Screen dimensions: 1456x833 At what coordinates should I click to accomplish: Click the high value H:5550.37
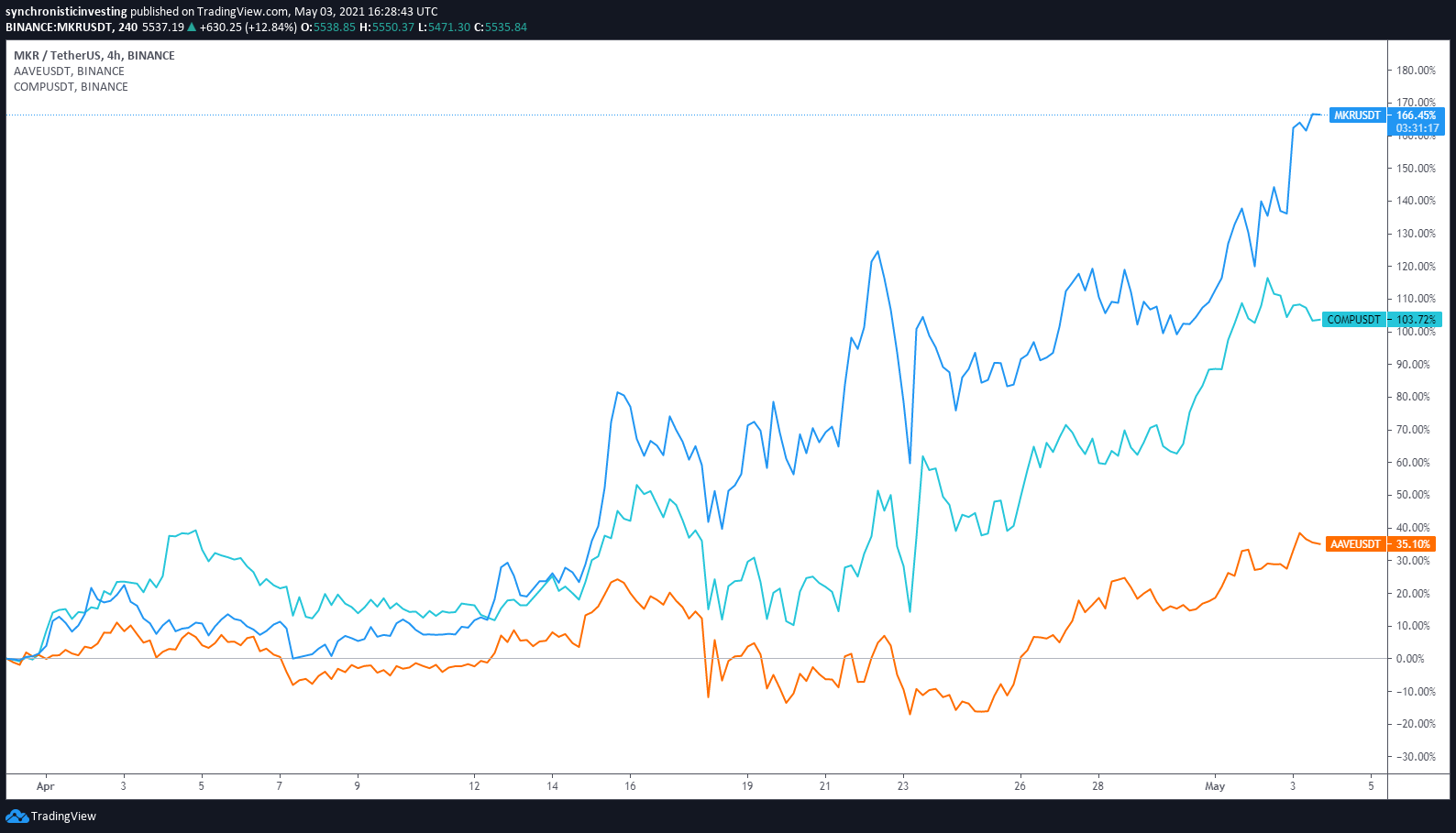pyautogui.click(x=386, y=27)
